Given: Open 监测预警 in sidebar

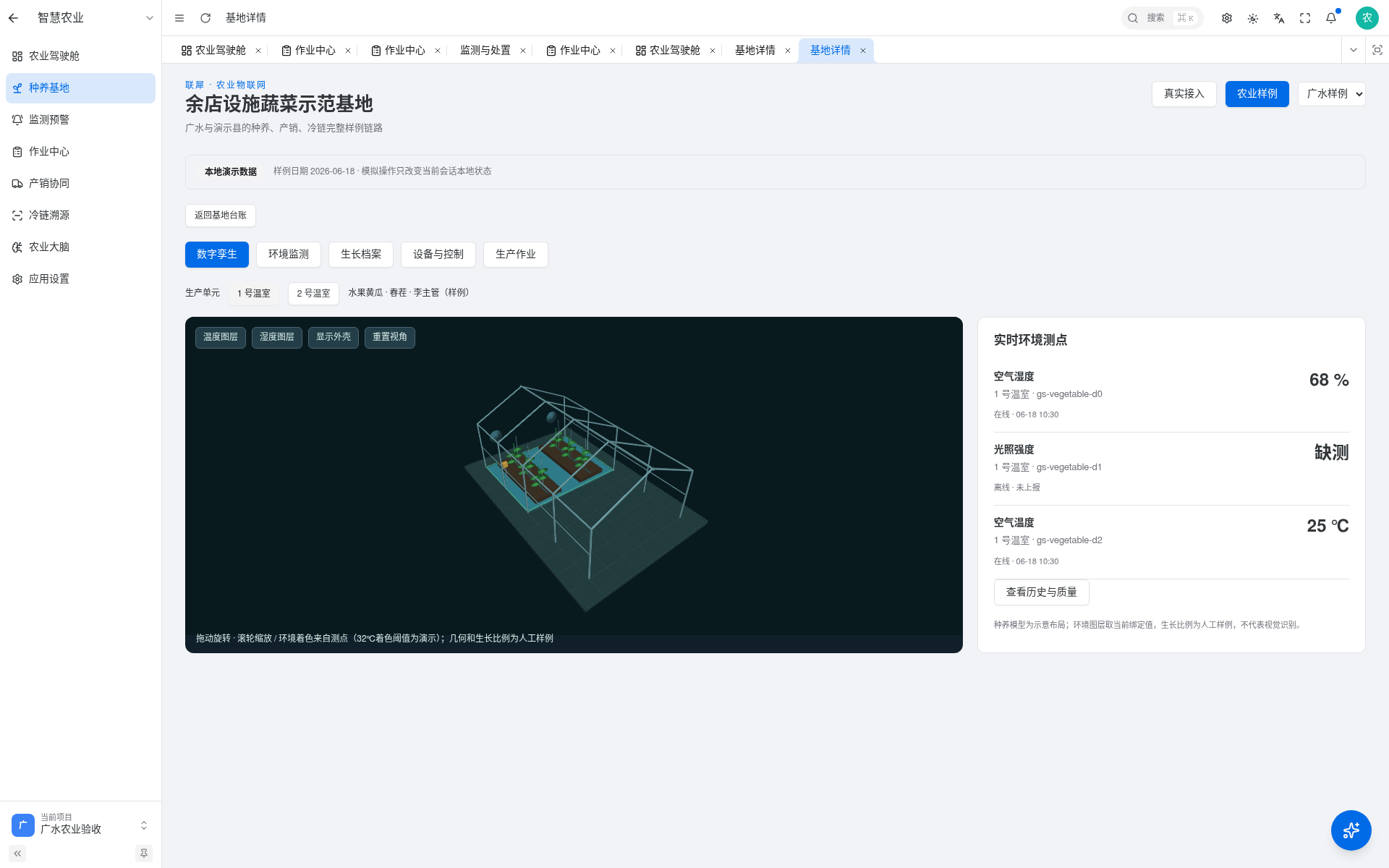Looking at the screenshot, I should coord(80,120).
